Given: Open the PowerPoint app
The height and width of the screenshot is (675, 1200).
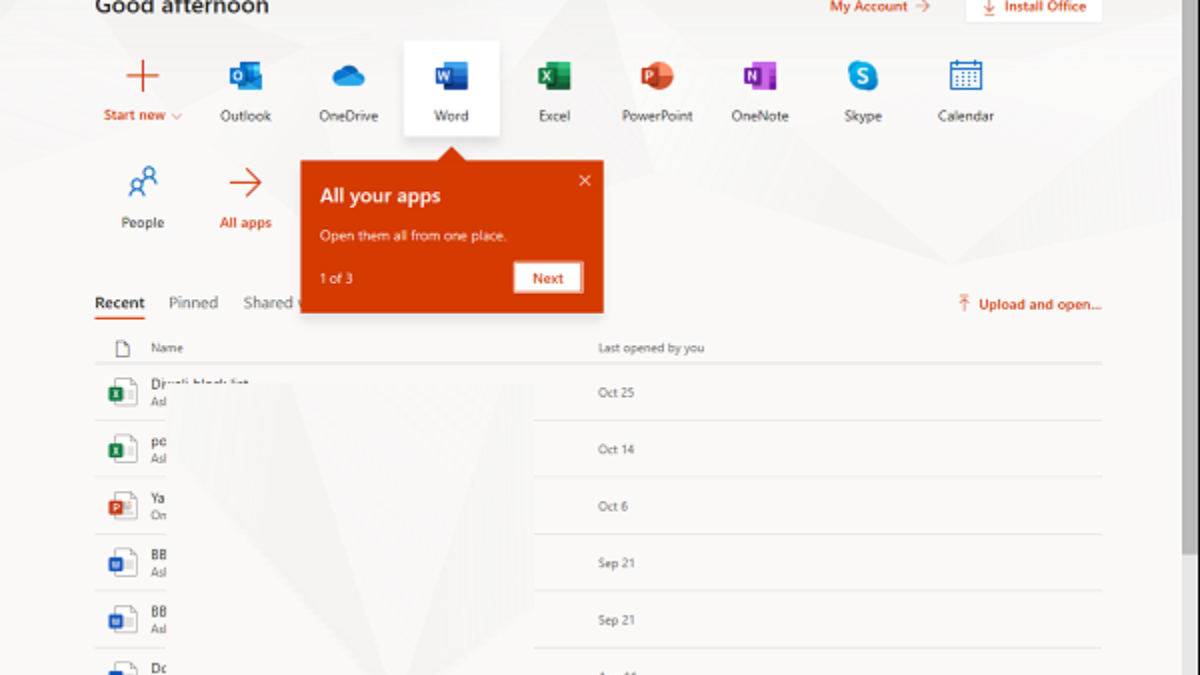Looking at the screenshot, I should (x=657, y=90).
